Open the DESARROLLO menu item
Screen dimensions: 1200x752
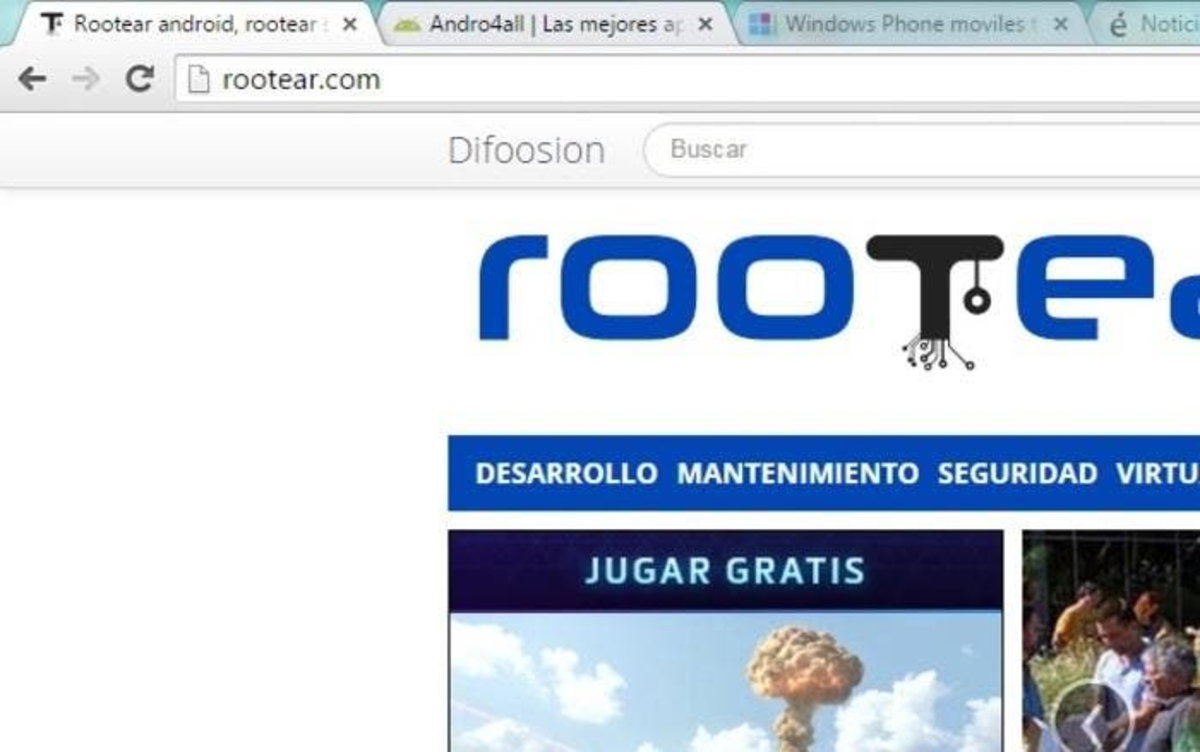coord(566,473)
